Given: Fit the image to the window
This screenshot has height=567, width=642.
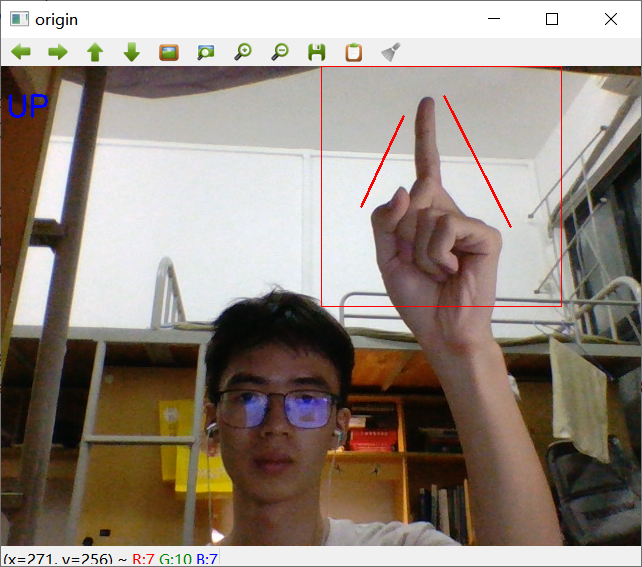Looking at the screenshot, I should pyautogui.click(x=206, y=52).
